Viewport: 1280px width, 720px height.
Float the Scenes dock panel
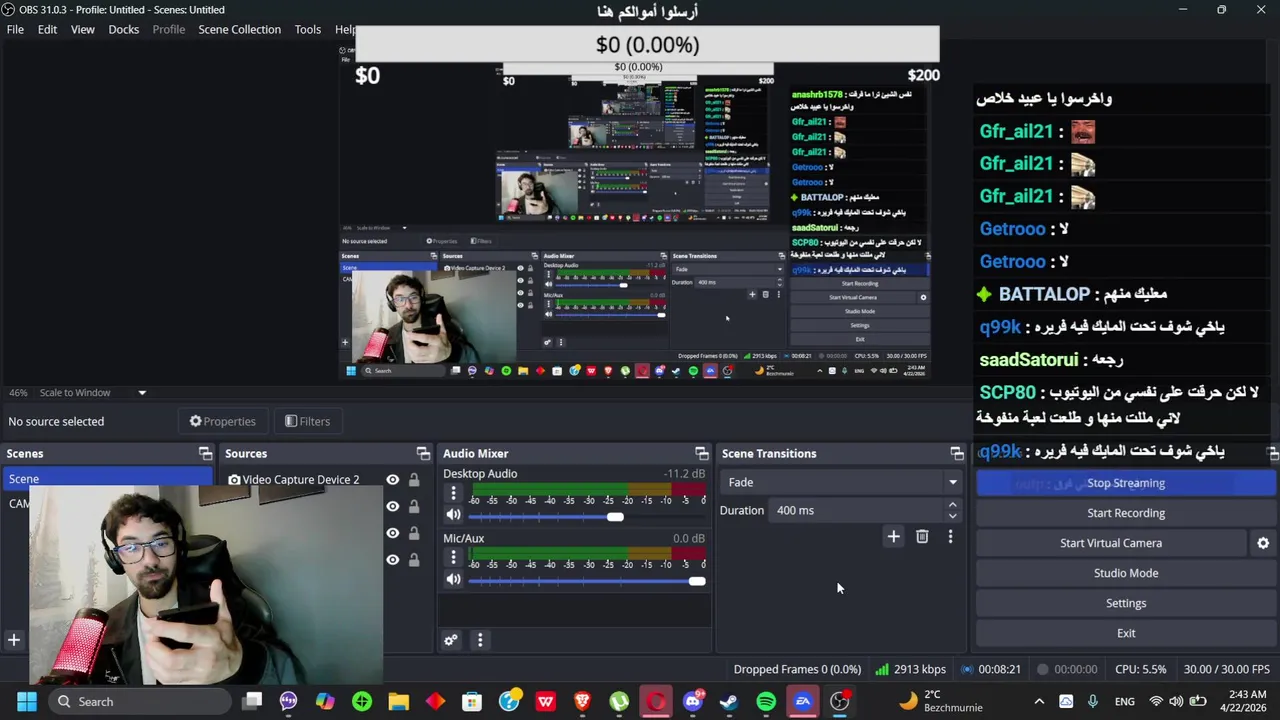(205, 453)
